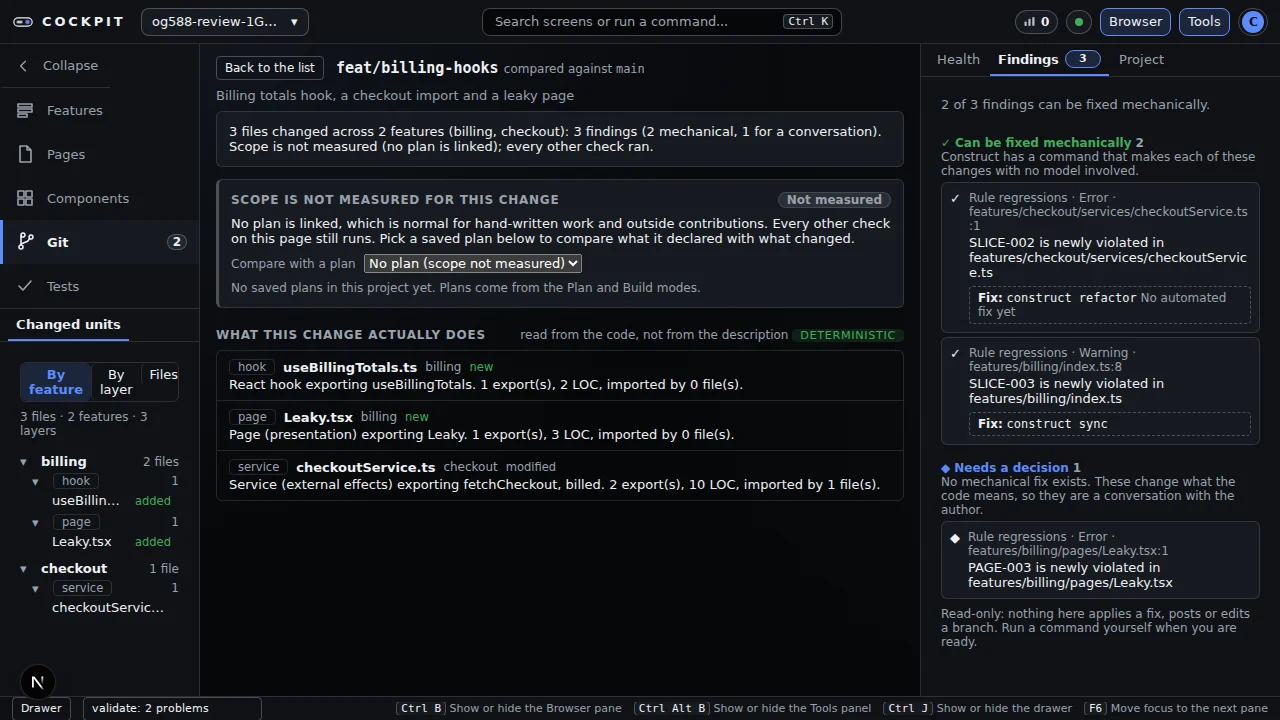Viewport: 1280px width, 720px height.
Task: Click Ctrl J drawer shortcut hint
Action: click(x=978, y=708)
